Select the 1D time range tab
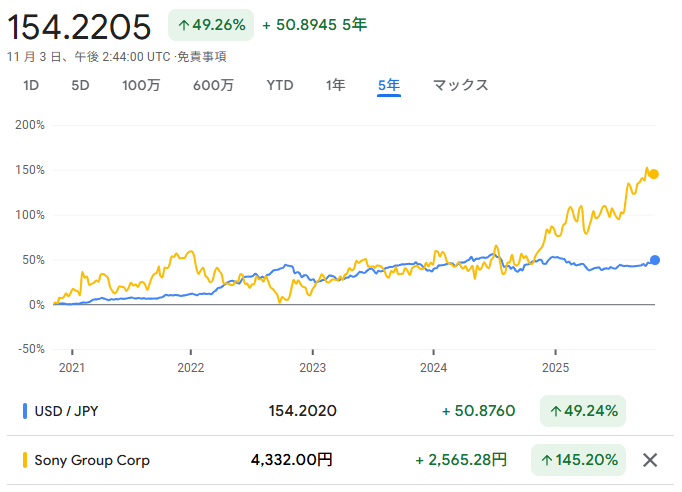Screen dimensions: 682x492 tap(31, 85)
